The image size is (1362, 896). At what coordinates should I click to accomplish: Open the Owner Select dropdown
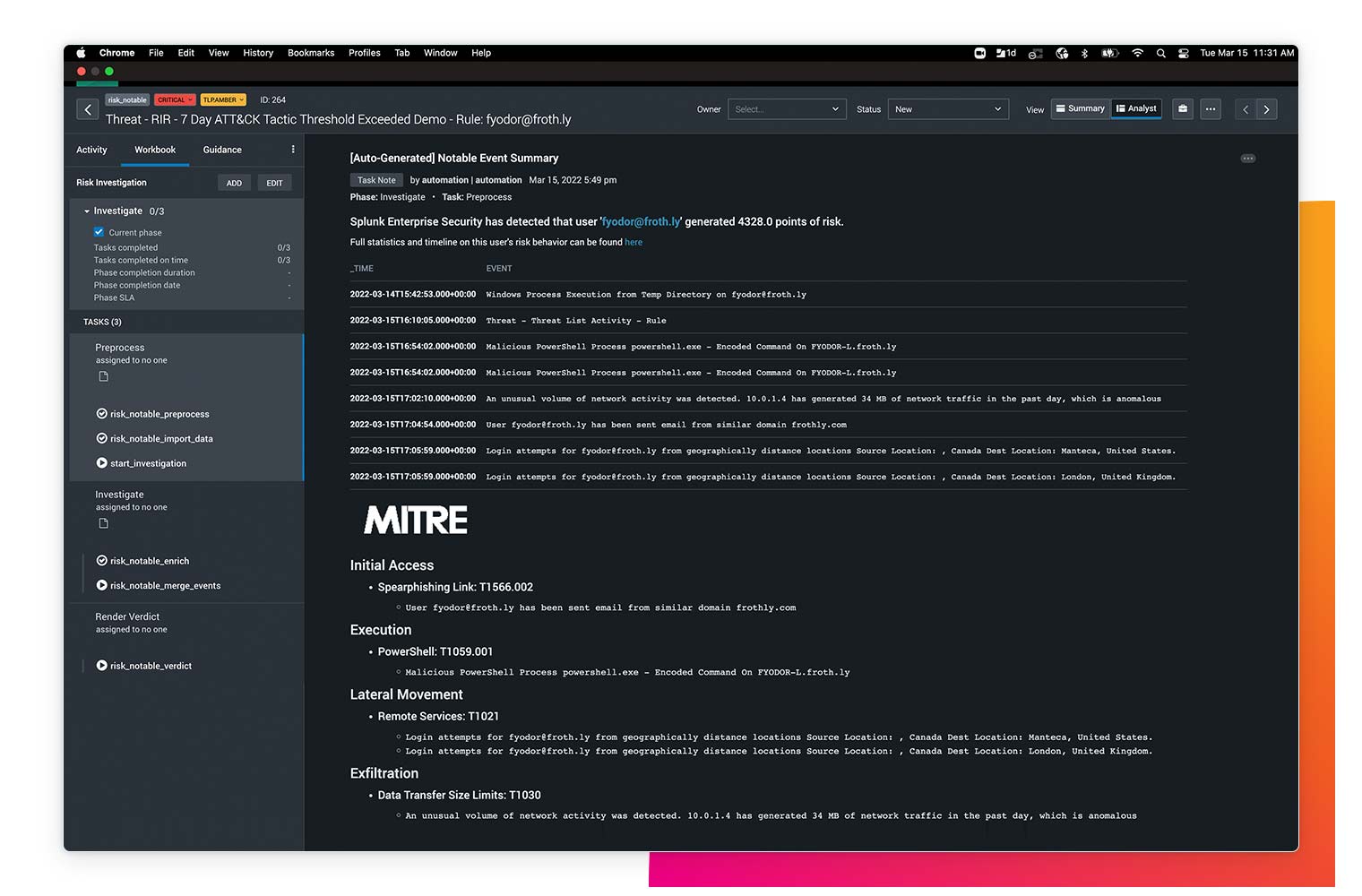(786, 108)
